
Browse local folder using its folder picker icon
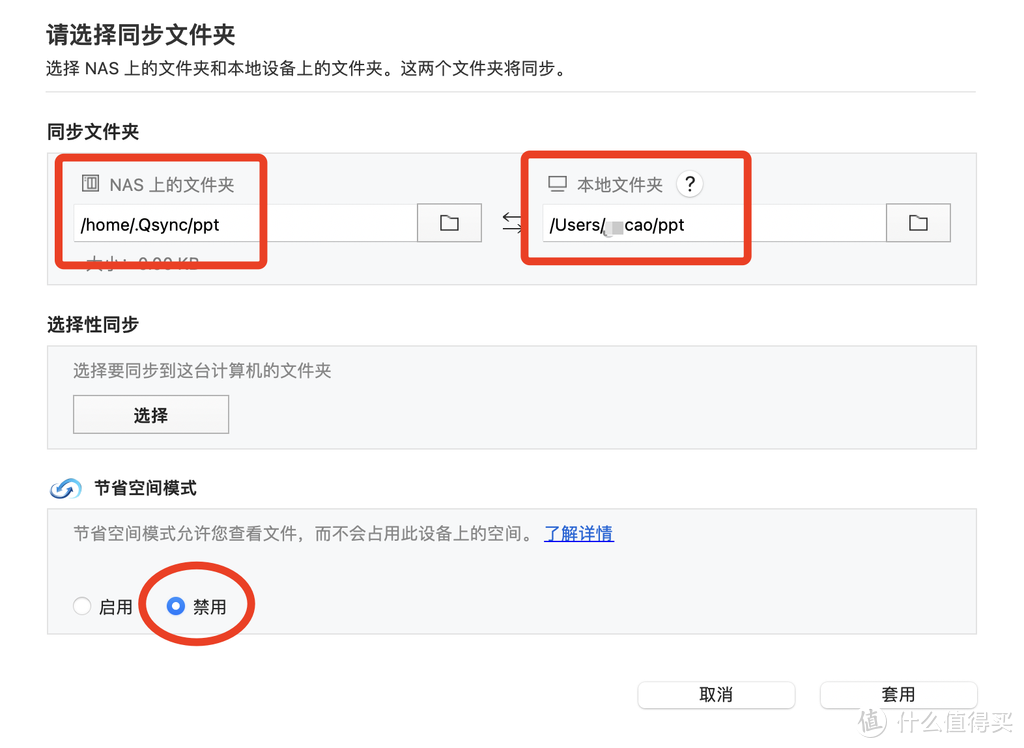(x=918, y=222)
